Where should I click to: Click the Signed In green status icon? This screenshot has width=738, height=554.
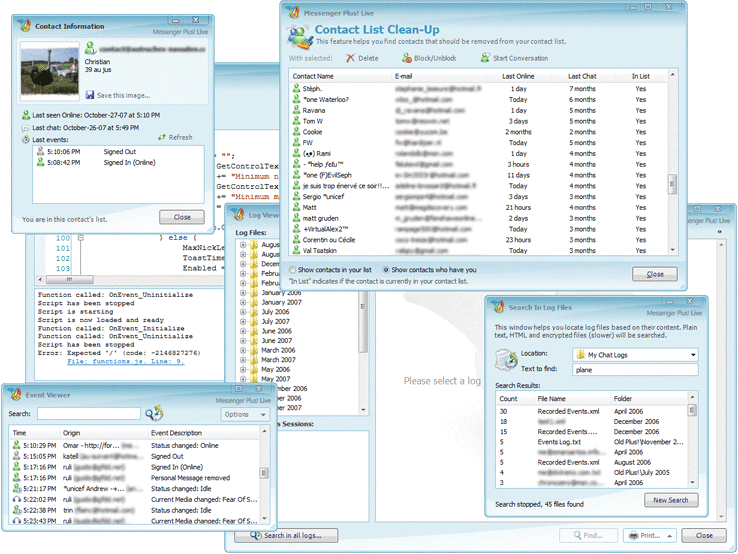[x=40, y=162]
